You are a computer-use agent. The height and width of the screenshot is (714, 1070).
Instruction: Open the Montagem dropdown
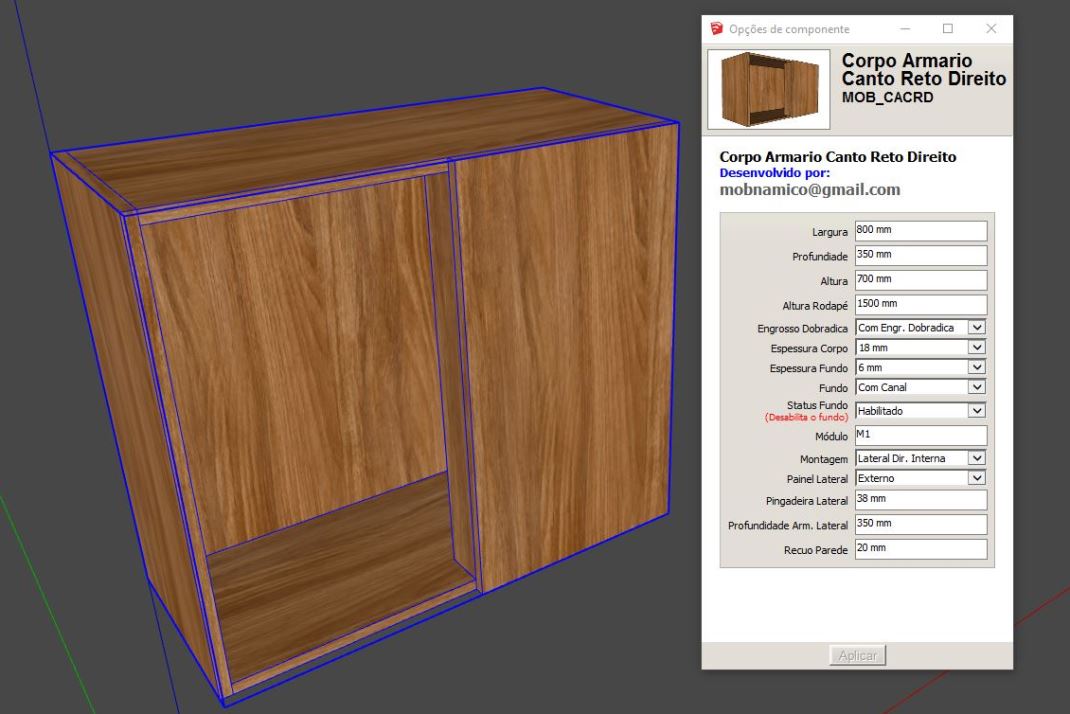pos(977,458)
